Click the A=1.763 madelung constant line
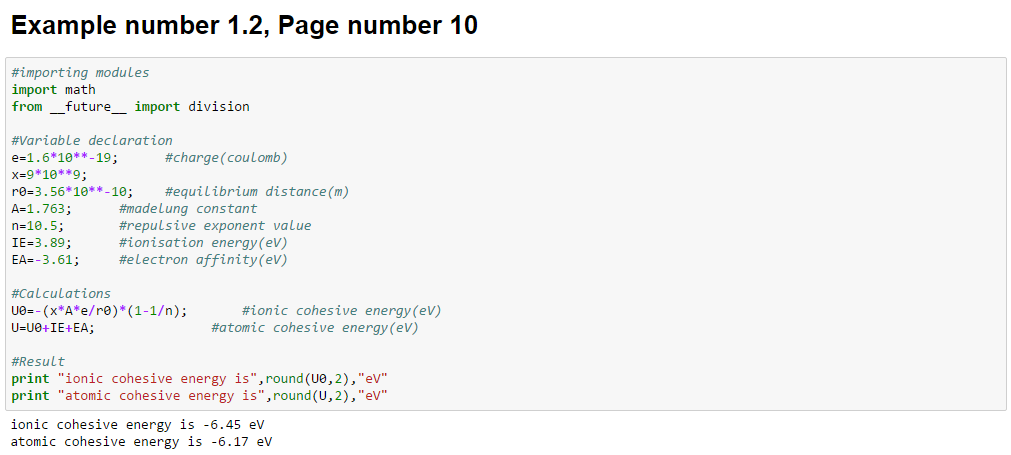The image size is (1011, 455). [x=134, y=209]
